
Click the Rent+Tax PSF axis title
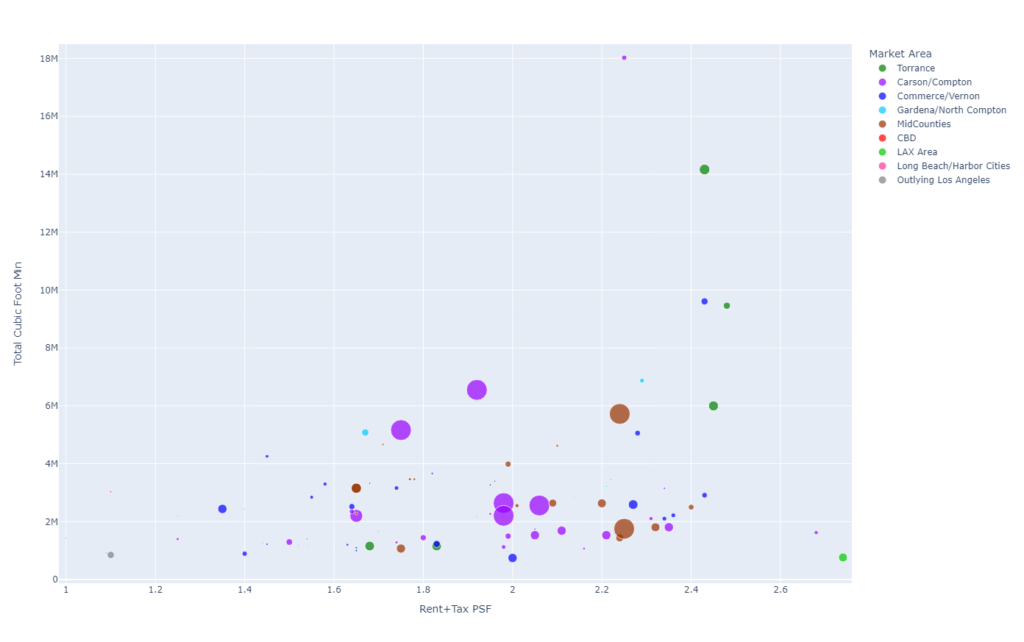(x=457, y=609)
